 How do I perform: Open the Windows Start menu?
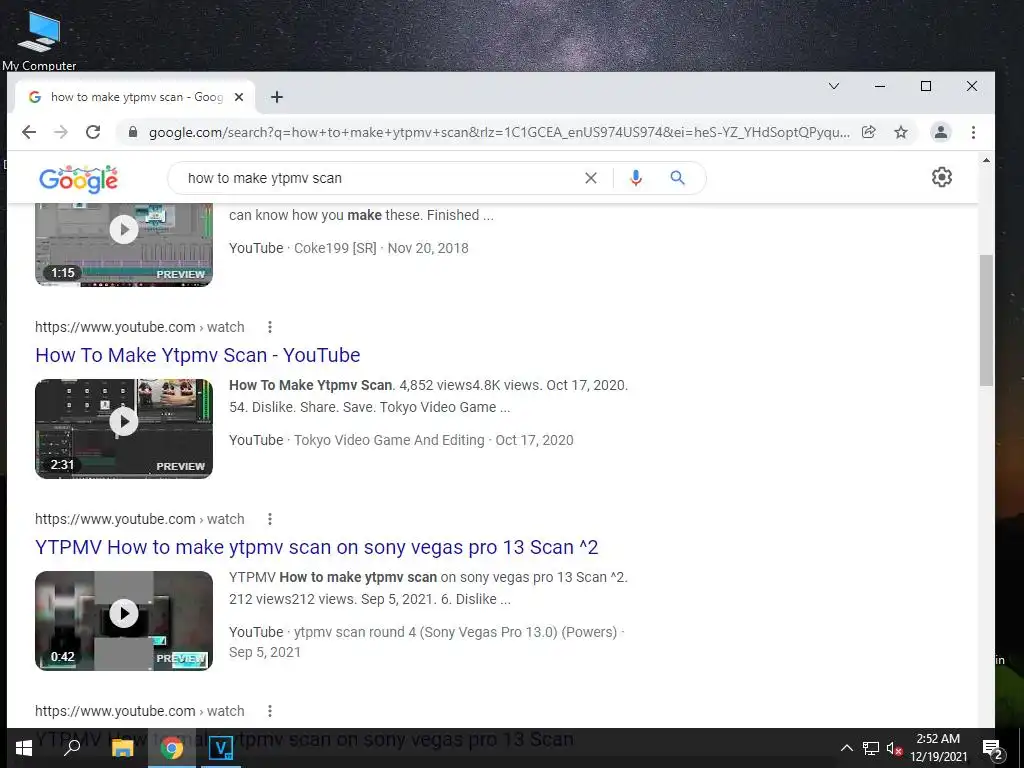[x=24, y=748]
